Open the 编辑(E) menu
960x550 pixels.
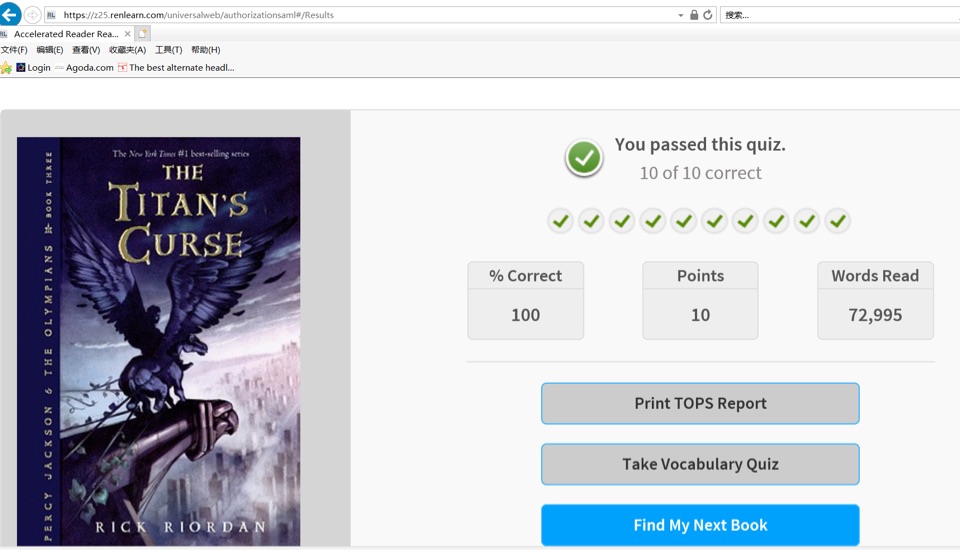point(50,50)
